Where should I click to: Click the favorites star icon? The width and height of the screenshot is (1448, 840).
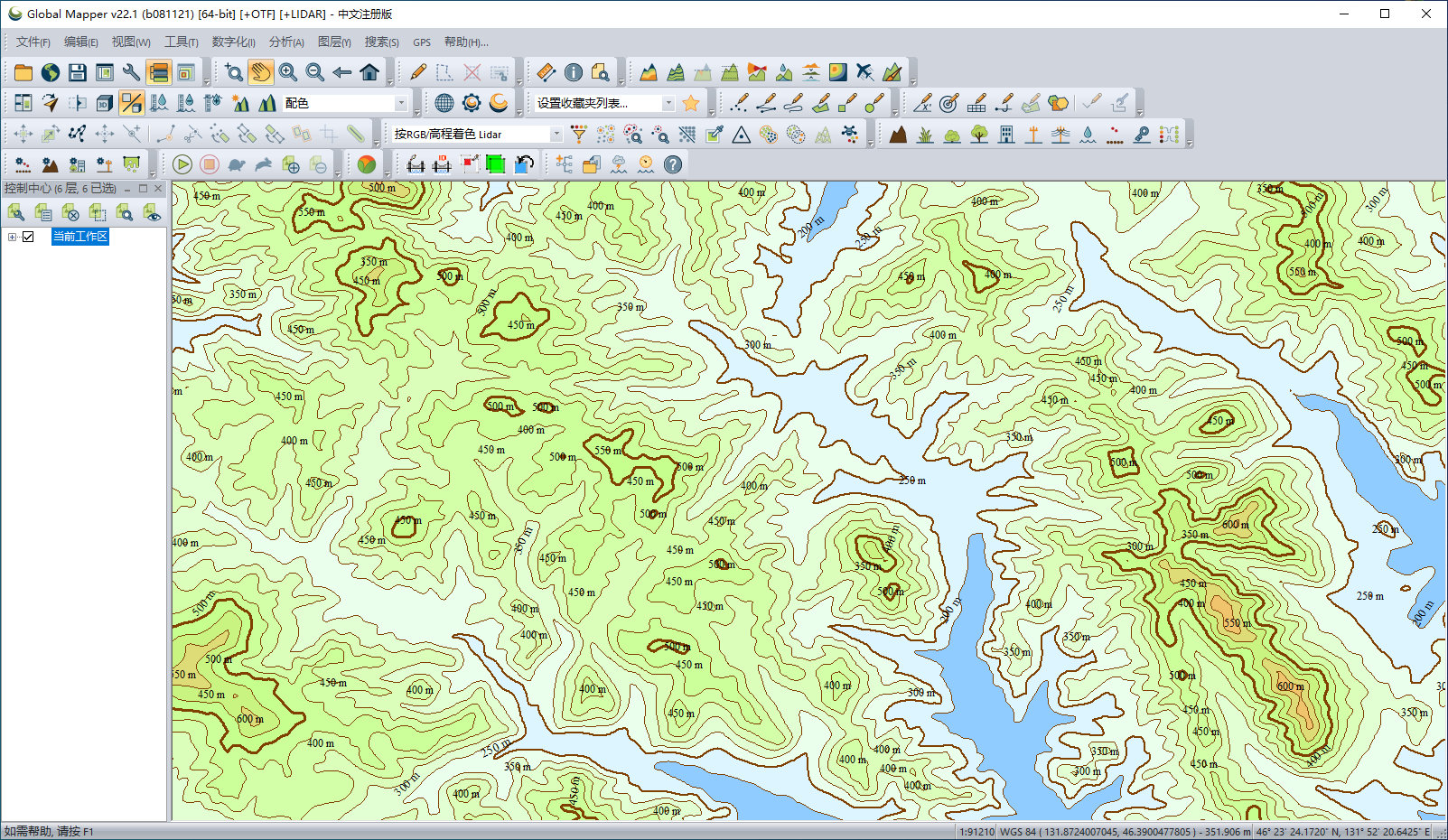691,103
